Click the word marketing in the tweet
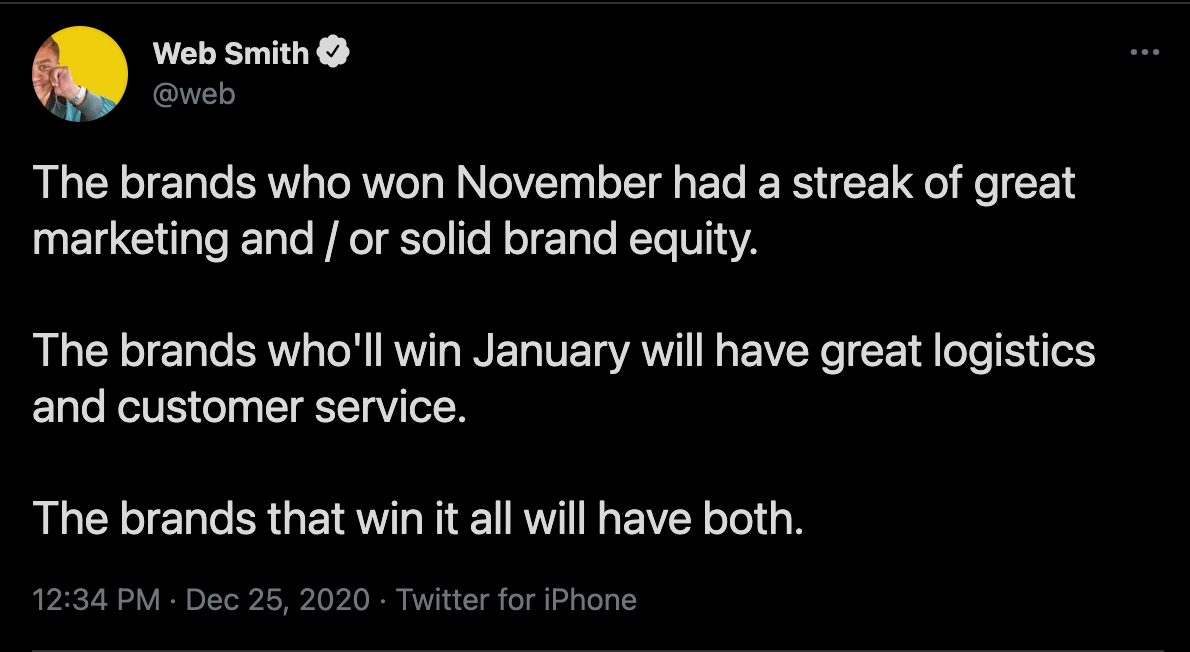The width and height of the screenshot is (1190, 652). [131, 241]
